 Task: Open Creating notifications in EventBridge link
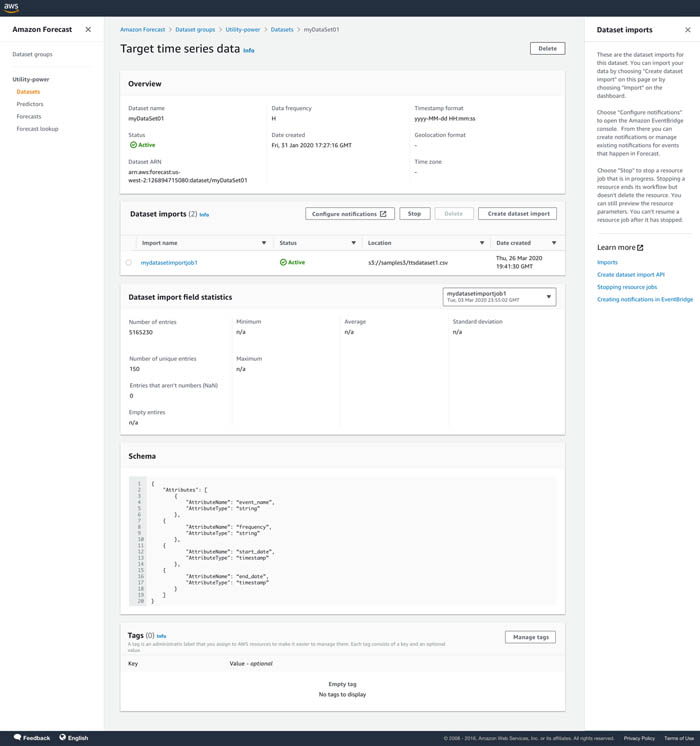(x=645, y=299)
